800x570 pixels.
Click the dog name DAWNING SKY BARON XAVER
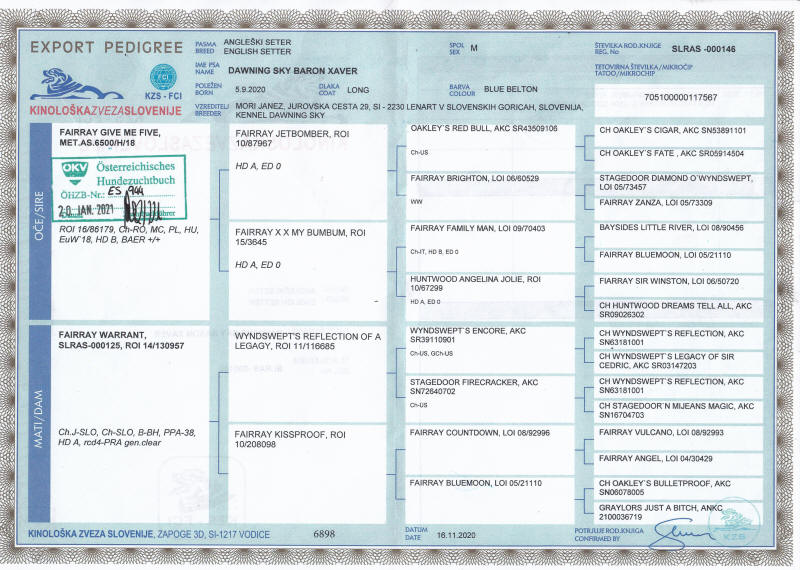(x=293, y=71)
